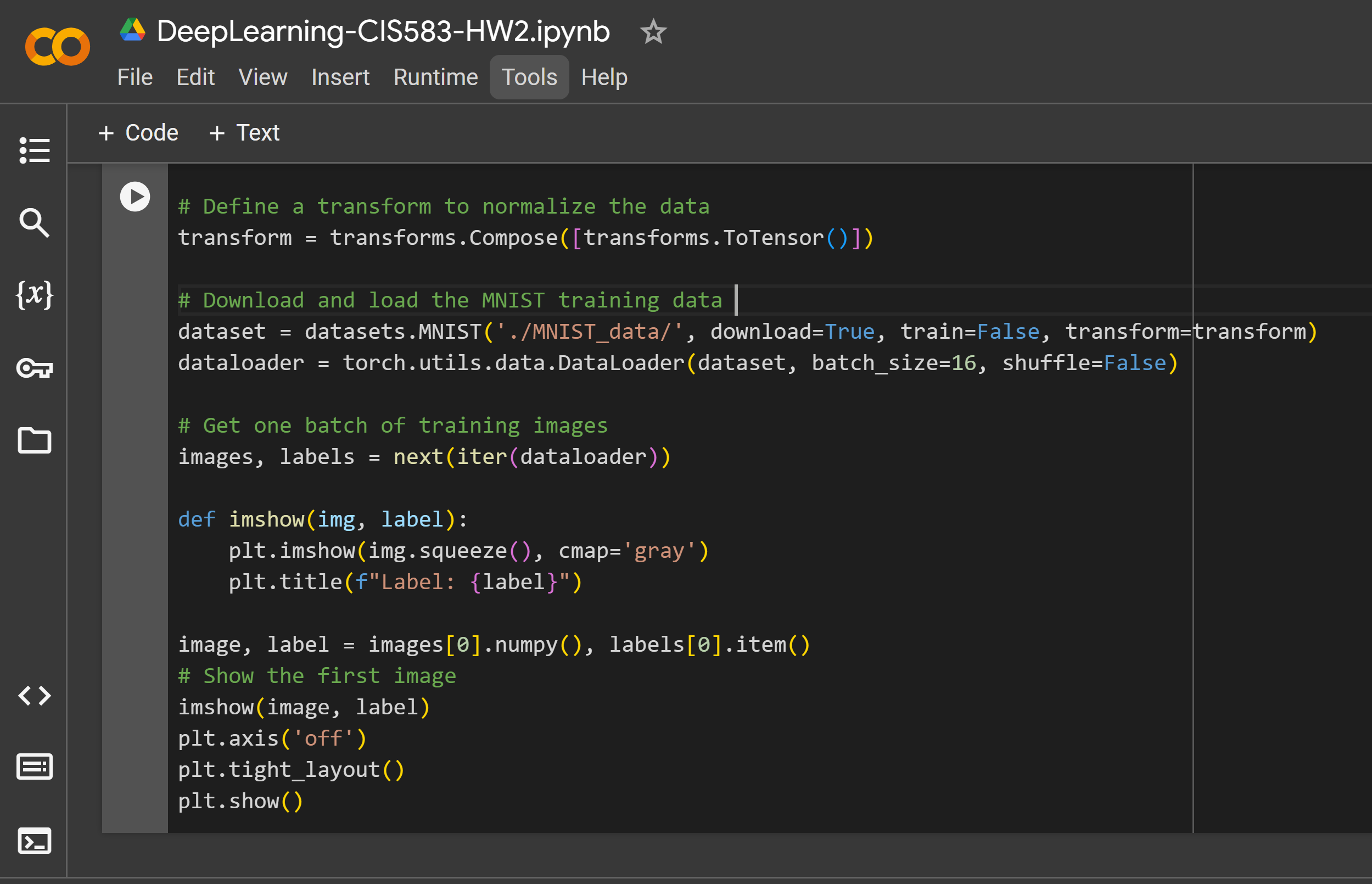Click the 'imshow(image, label)' call line
1372x884 pixels.
[x=304, y=707]
